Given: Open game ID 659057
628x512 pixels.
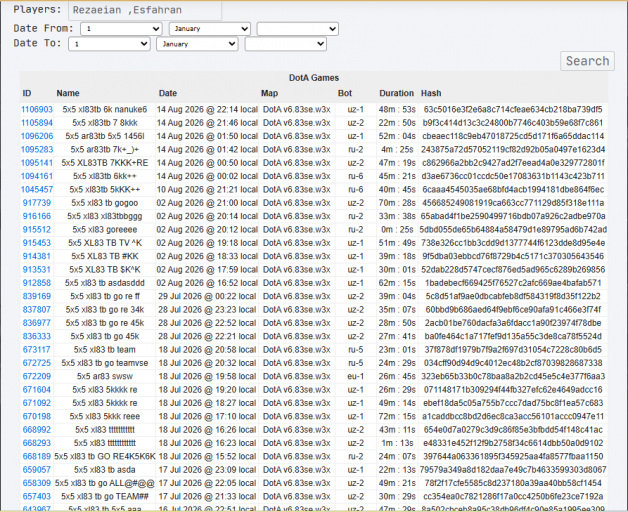Looking at the screenshot, I should click(x=37, y=470).
